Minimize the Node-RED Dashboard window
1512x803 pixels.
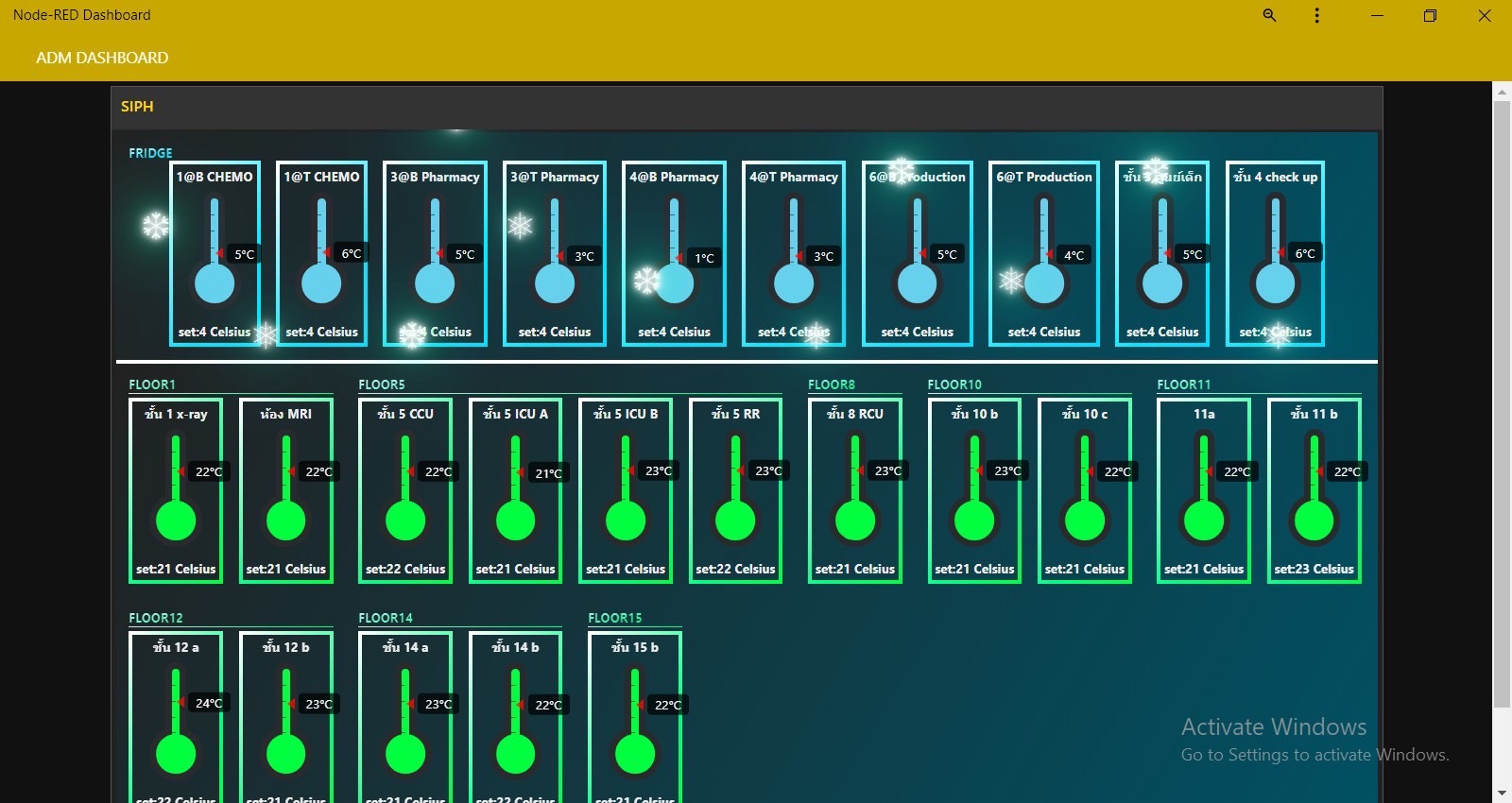click(x=1377, y=15)
